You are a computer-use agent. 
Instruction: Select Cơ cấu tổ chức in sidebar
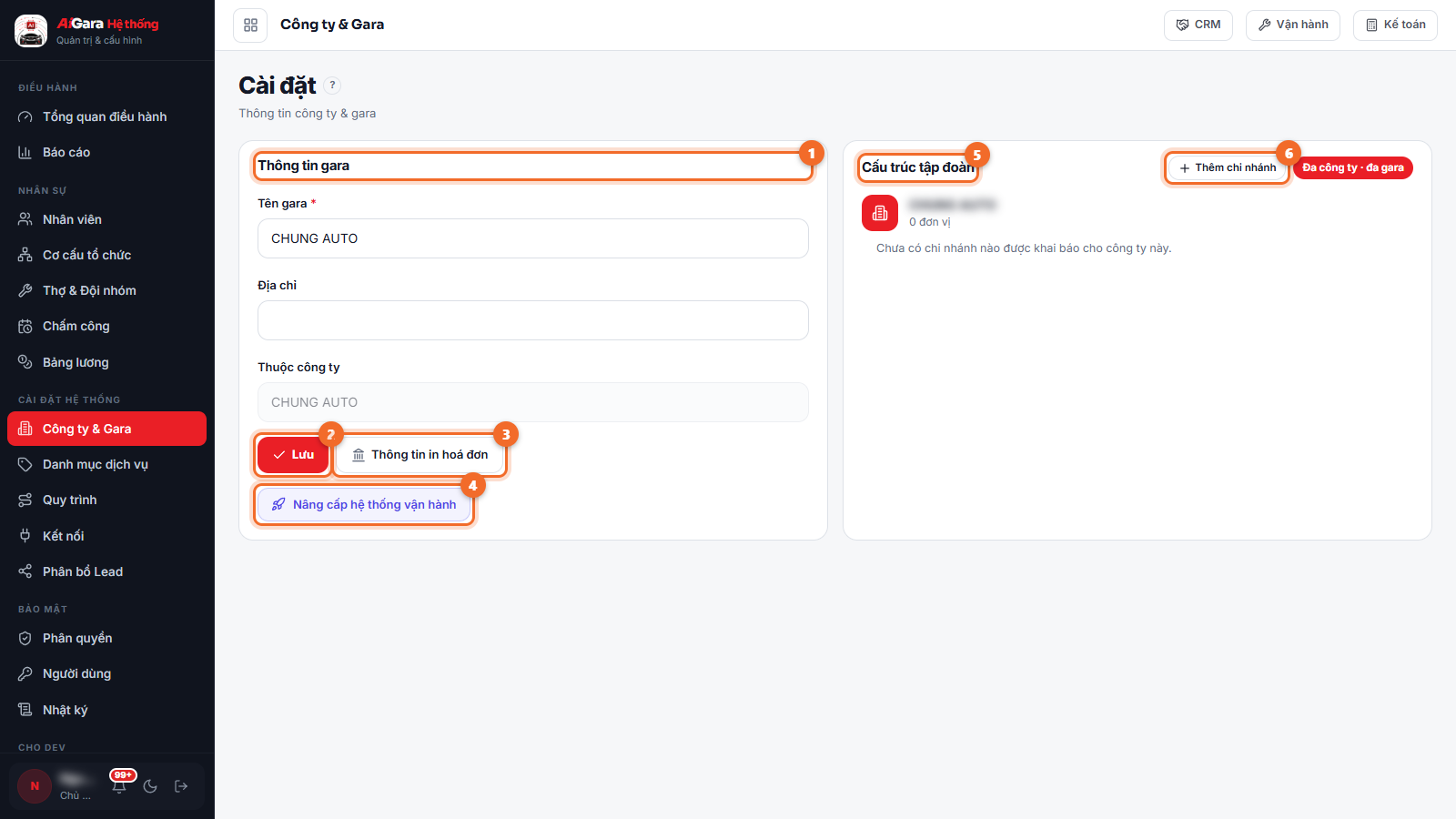click(107, 255)
